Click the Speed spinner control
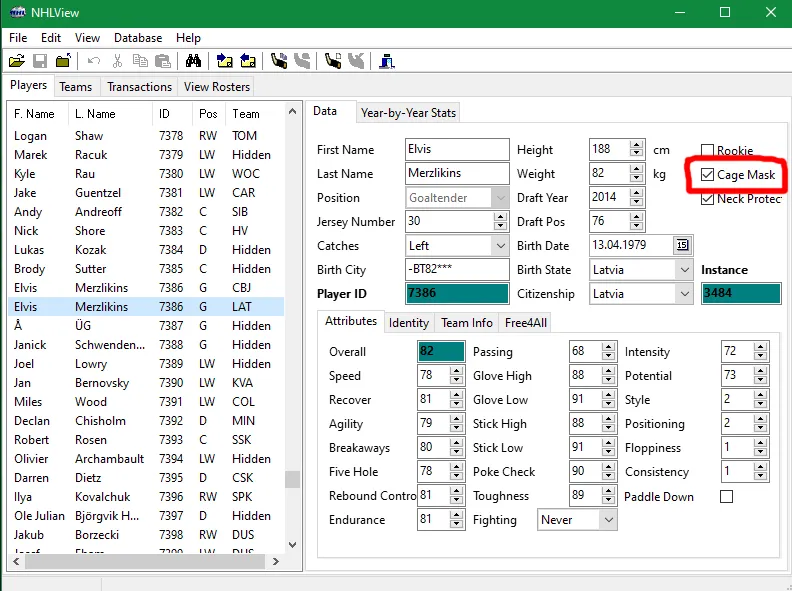792x591 pixels. click(x=456, y=375)
